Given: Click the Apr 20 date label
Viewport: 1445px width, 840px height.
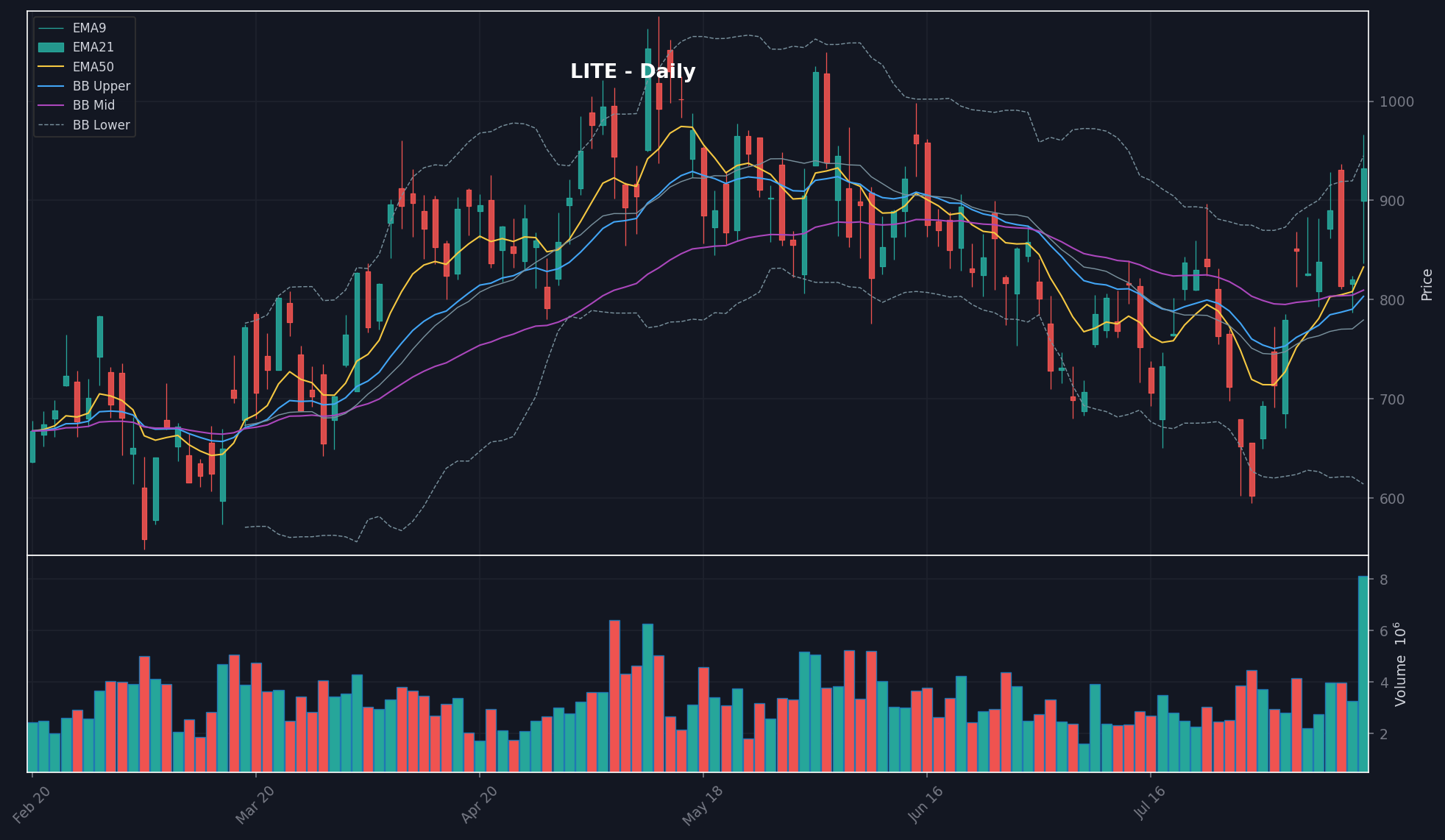Looking at the screenshot, I should (x=480, y=804).
